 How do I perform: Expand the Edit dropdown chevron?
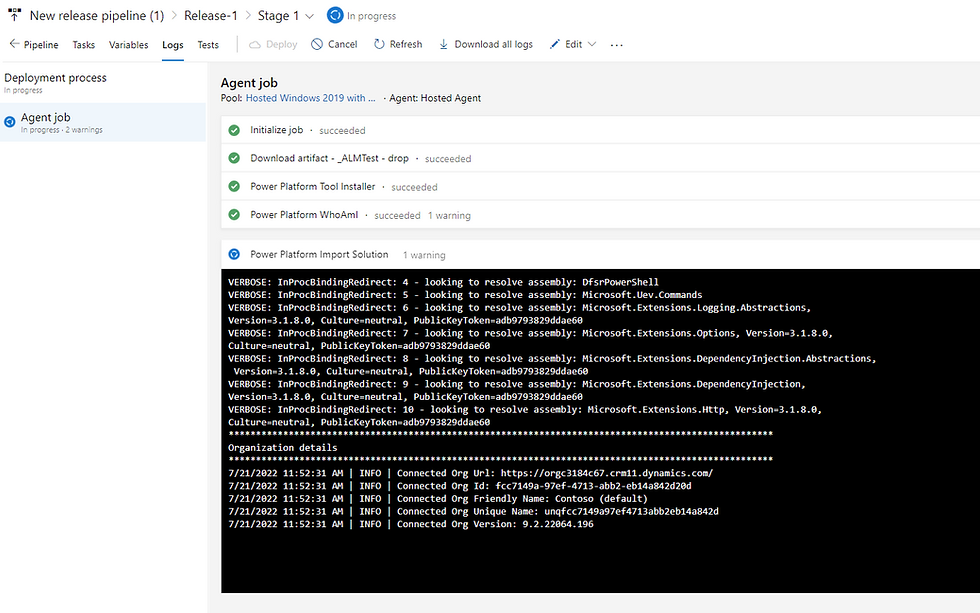592,44
